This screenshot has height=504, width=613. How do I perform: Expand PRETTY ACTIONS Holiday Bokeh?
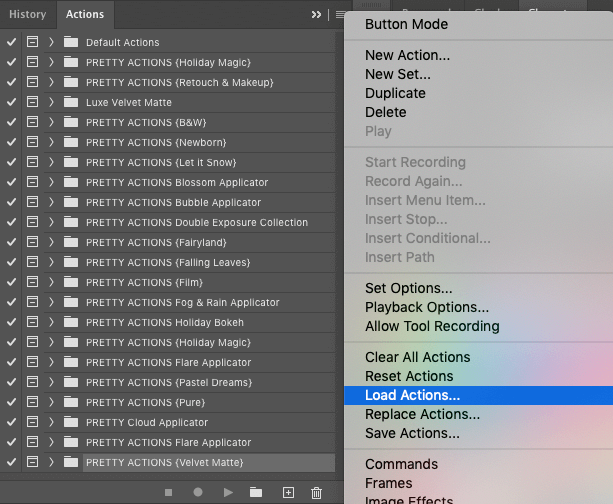(x=51, y=322)
